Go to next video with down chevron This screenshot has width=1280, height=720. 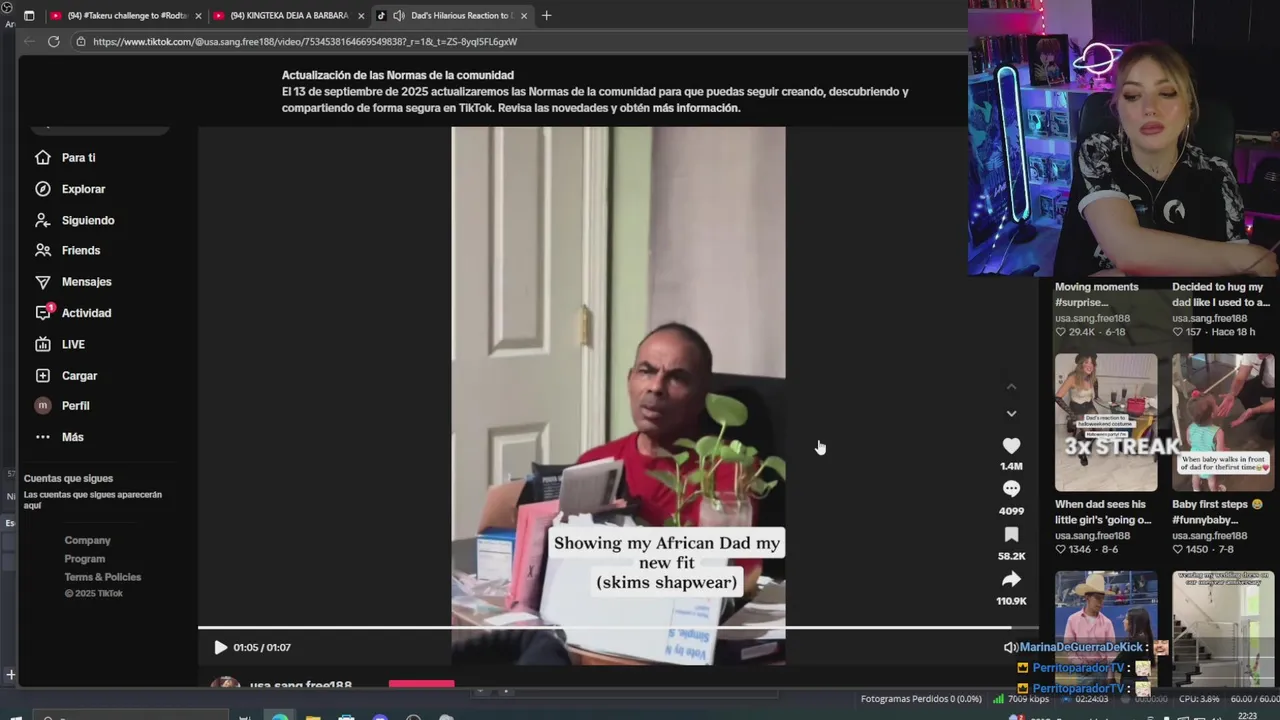(1011, 413)
